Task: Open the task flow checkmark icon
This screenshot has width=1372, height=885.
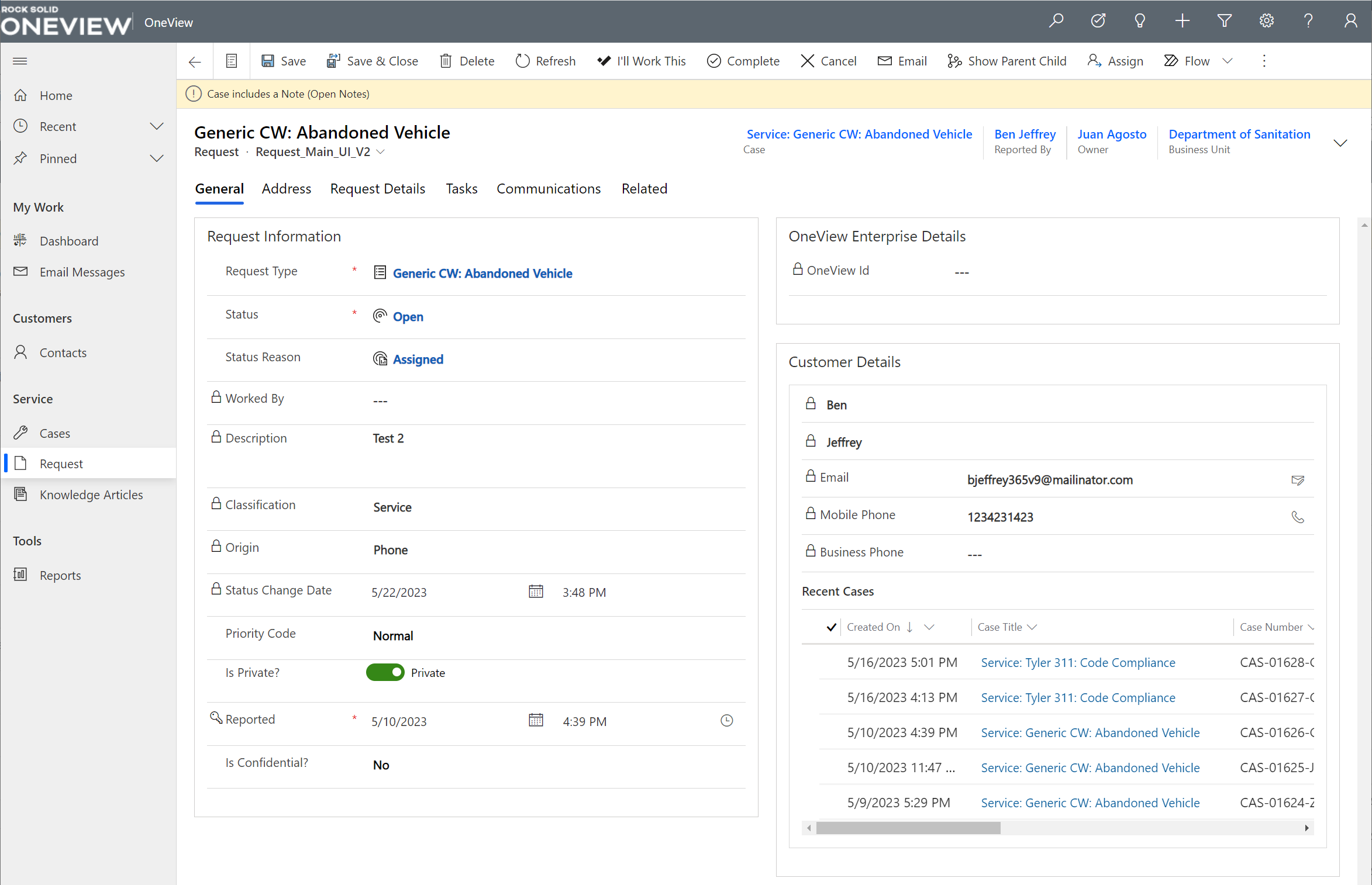Action: pyautogui.click(x=1098, y=21)
